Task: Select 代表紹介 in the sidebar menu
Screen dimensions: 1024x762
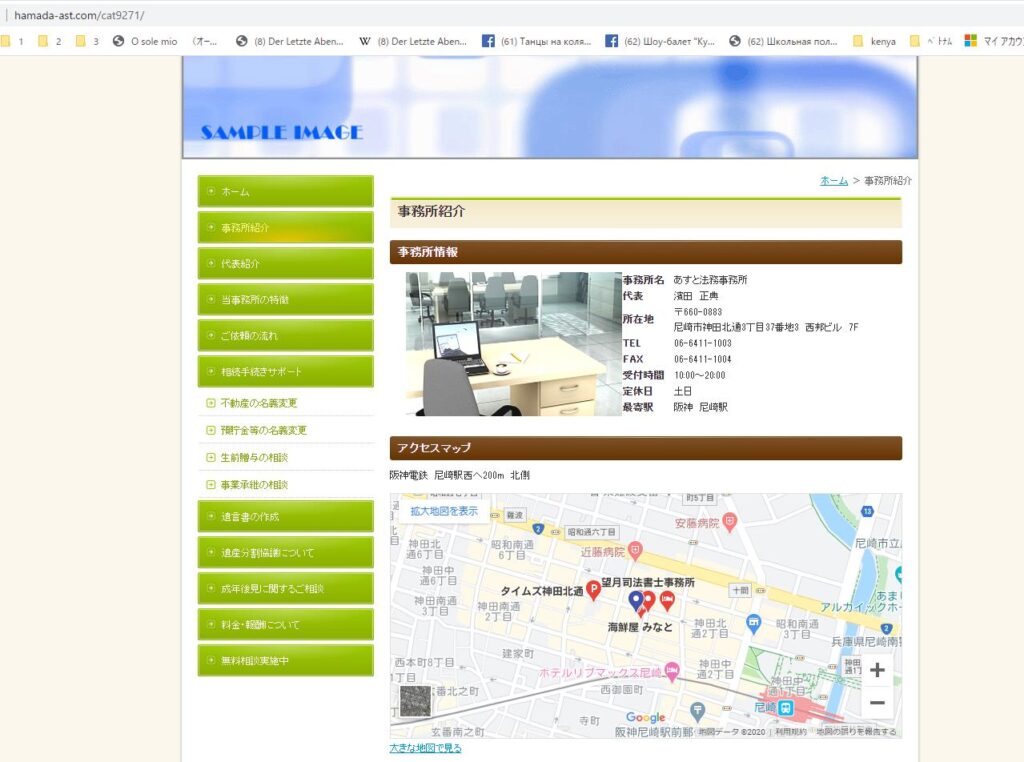Action: pos(285,263)
